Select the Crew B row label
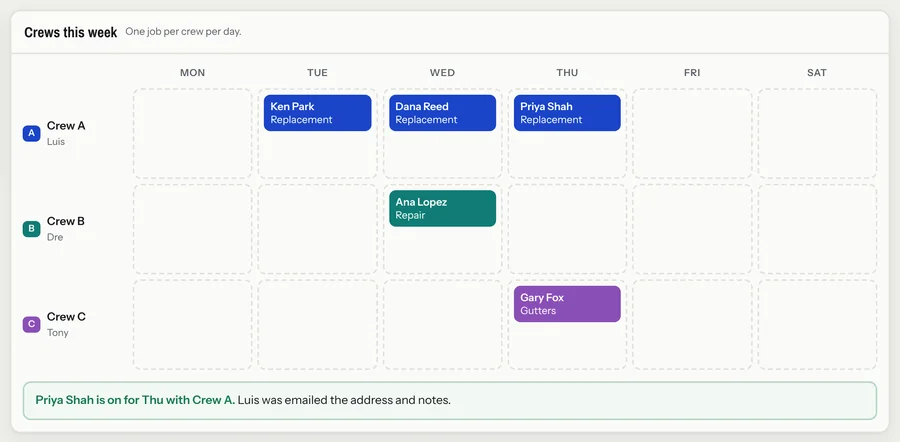Viewport: 900px width, 442px height. tap(66, 221)
